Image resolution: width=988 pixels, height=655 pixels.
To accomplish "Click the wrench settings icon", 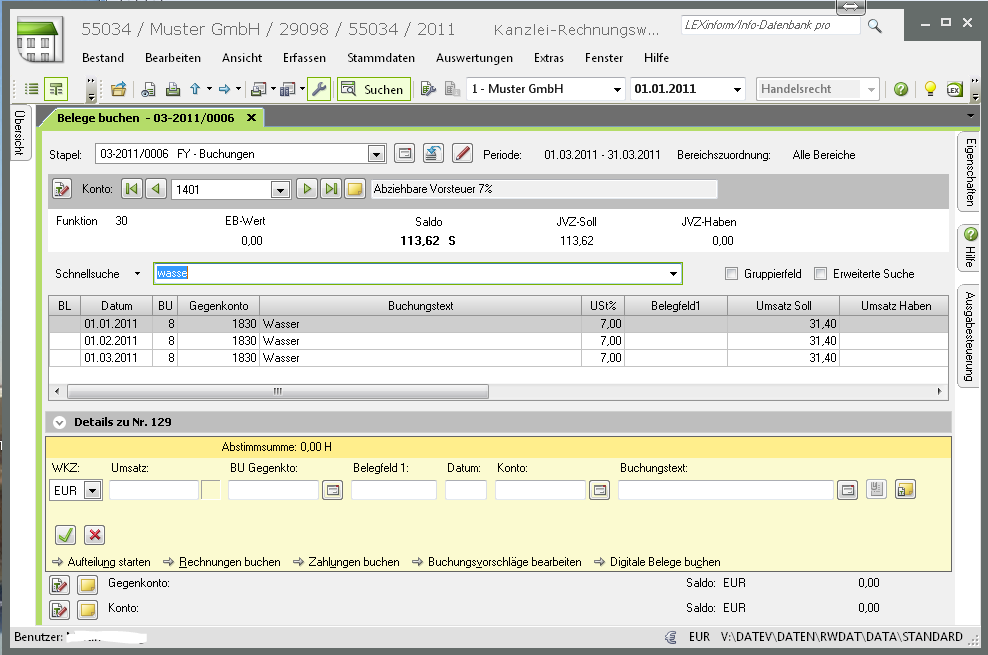I will click(319, 89).
